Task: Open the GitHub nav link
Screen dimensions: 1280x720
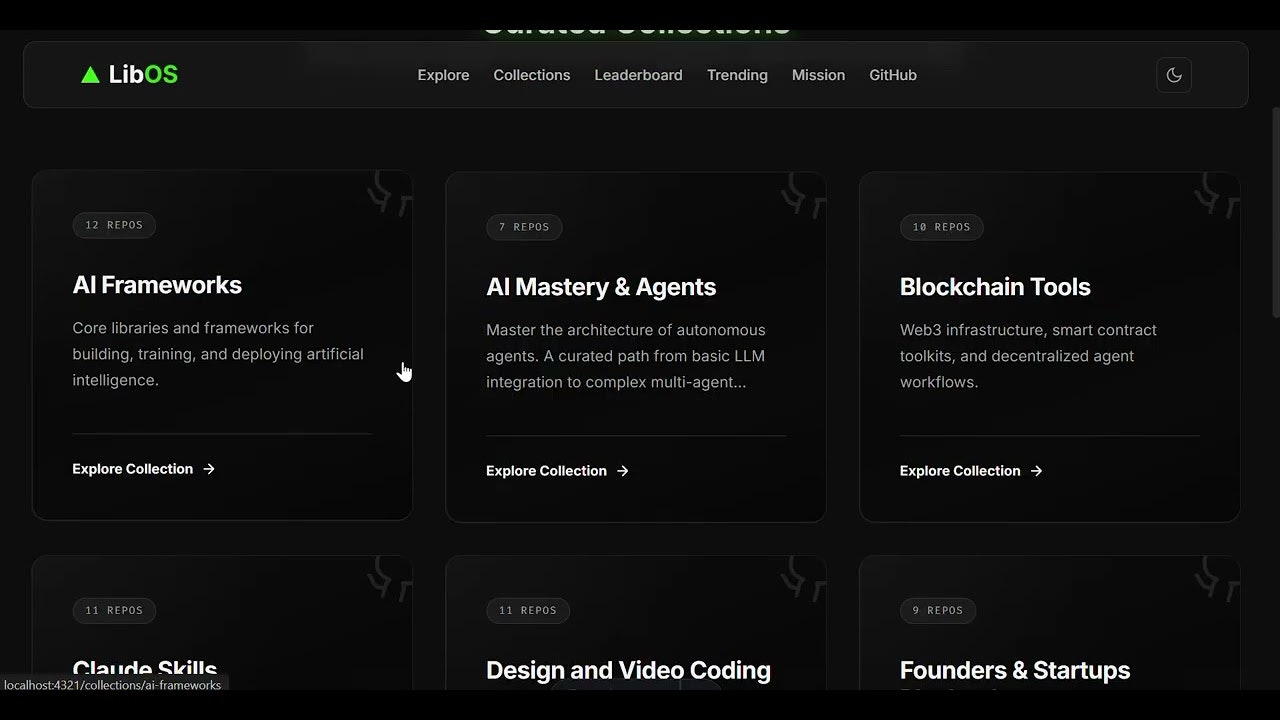Action: [x=893, y=75]
